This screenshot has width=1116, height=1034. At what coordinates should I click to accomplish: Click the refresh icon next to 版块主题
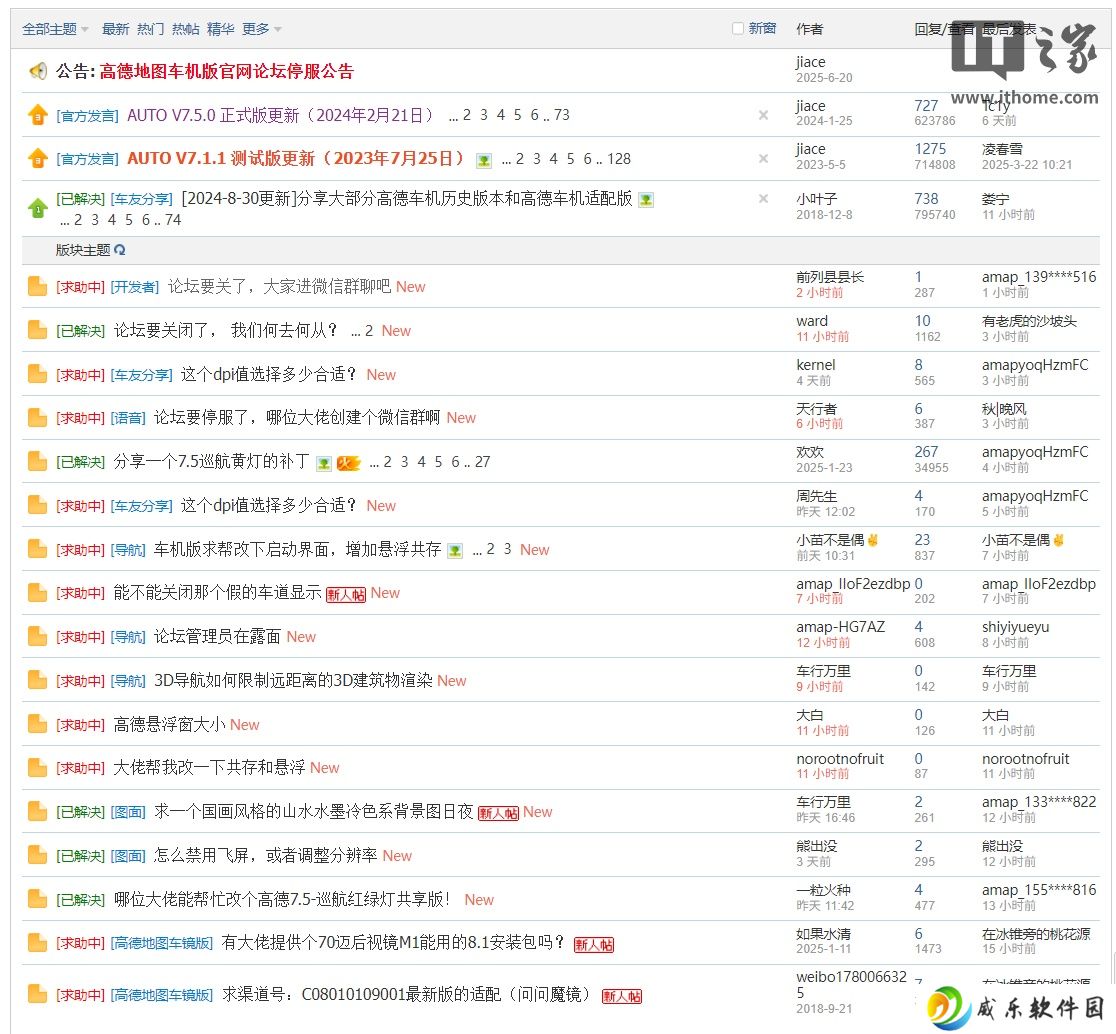tap(120, 250)
